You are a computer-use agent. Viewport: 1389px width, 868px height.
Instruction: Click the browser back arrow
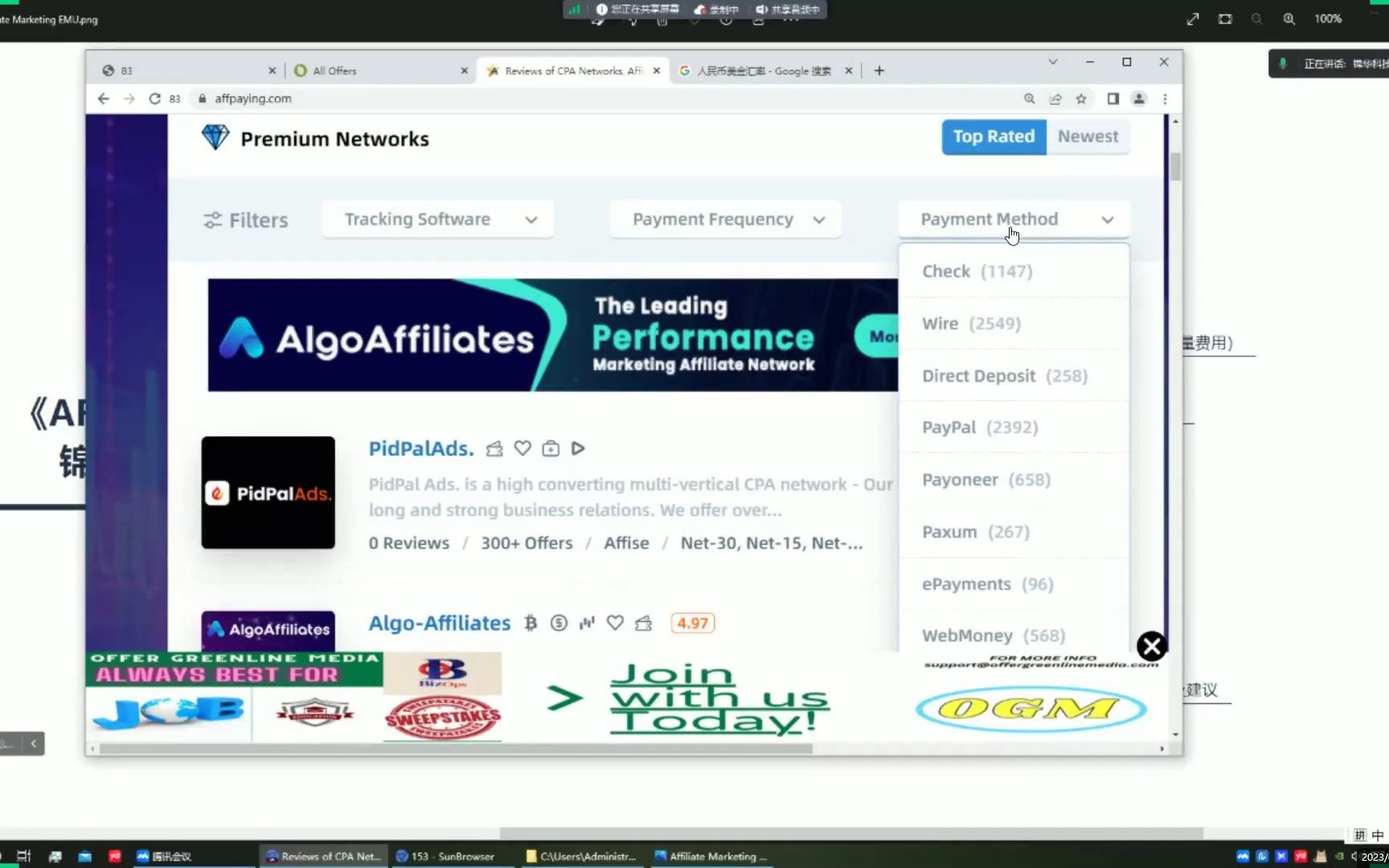click(x=103, y=99)
